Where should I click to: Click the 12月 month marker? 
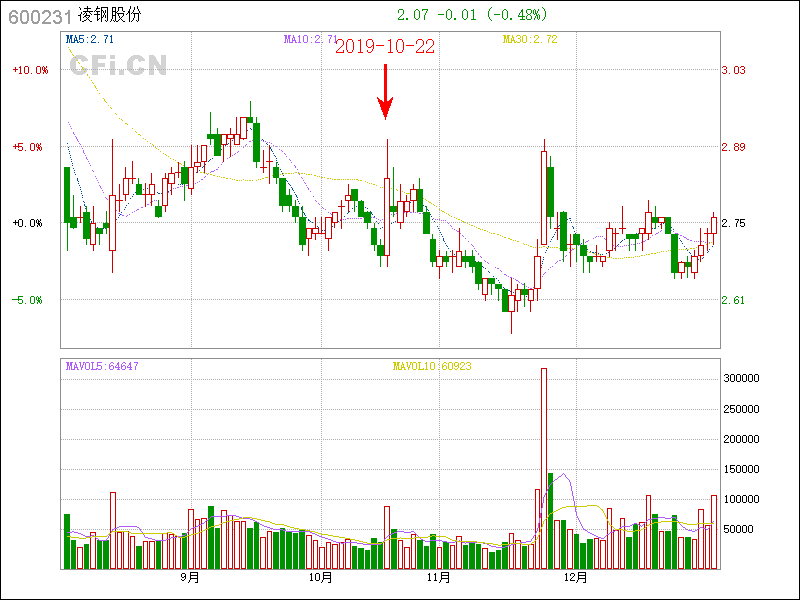click(574, 577)
